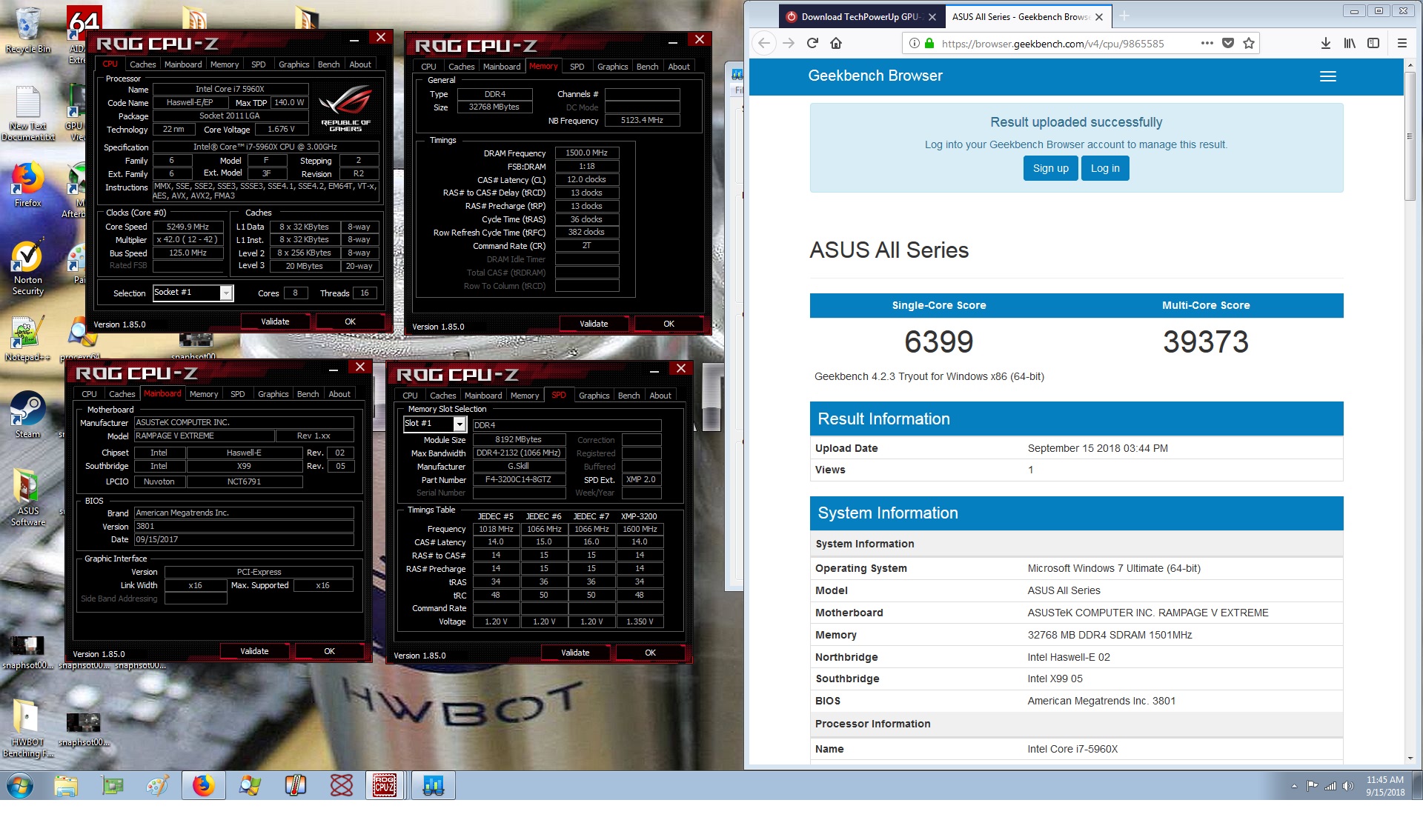The image size is (1423, 840).
Task: Open the New Text Document.txt file
Action: coord(28,113)
